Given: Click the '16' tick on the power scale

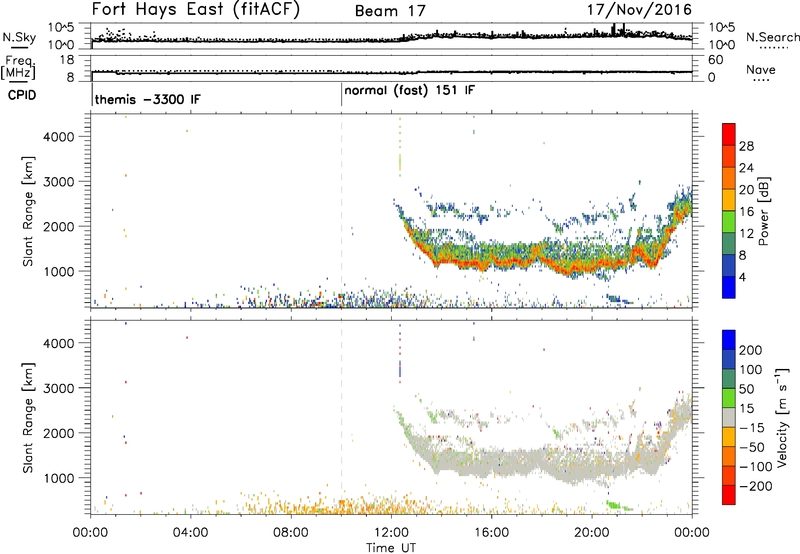Looking at the screenshot, I should coord(746,212).
